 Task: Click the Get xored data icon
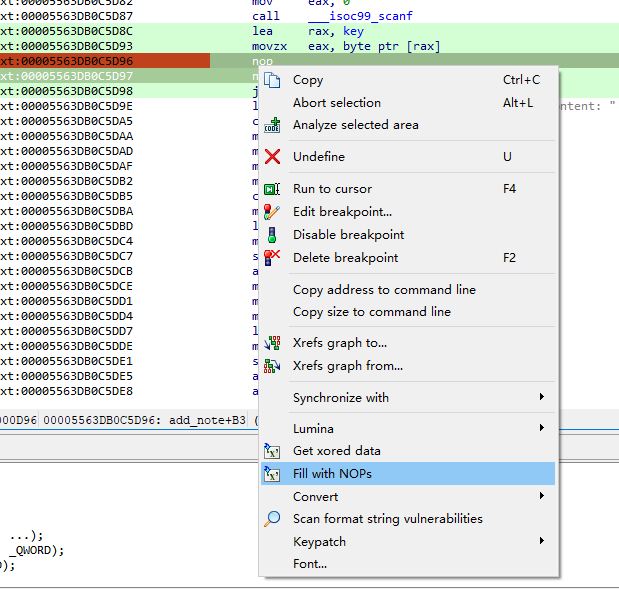click(272, 451)
